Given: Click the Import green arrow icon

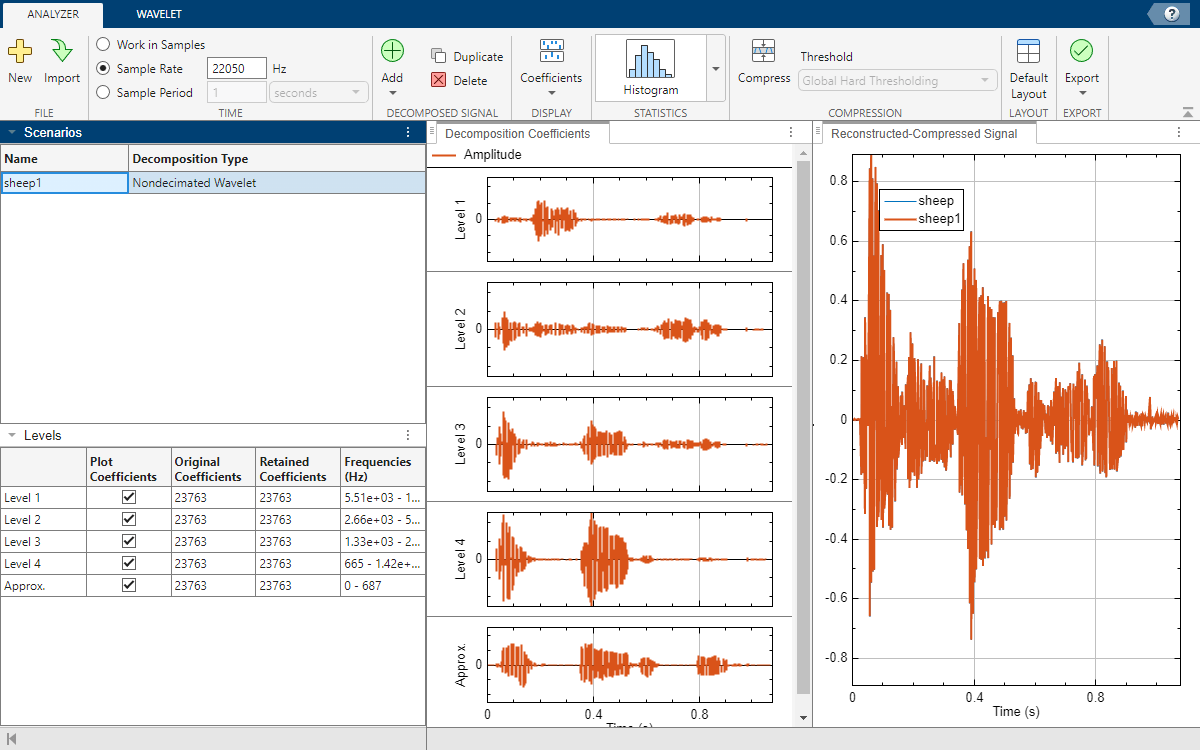Looking at the screenshot, I should [62, 53].
